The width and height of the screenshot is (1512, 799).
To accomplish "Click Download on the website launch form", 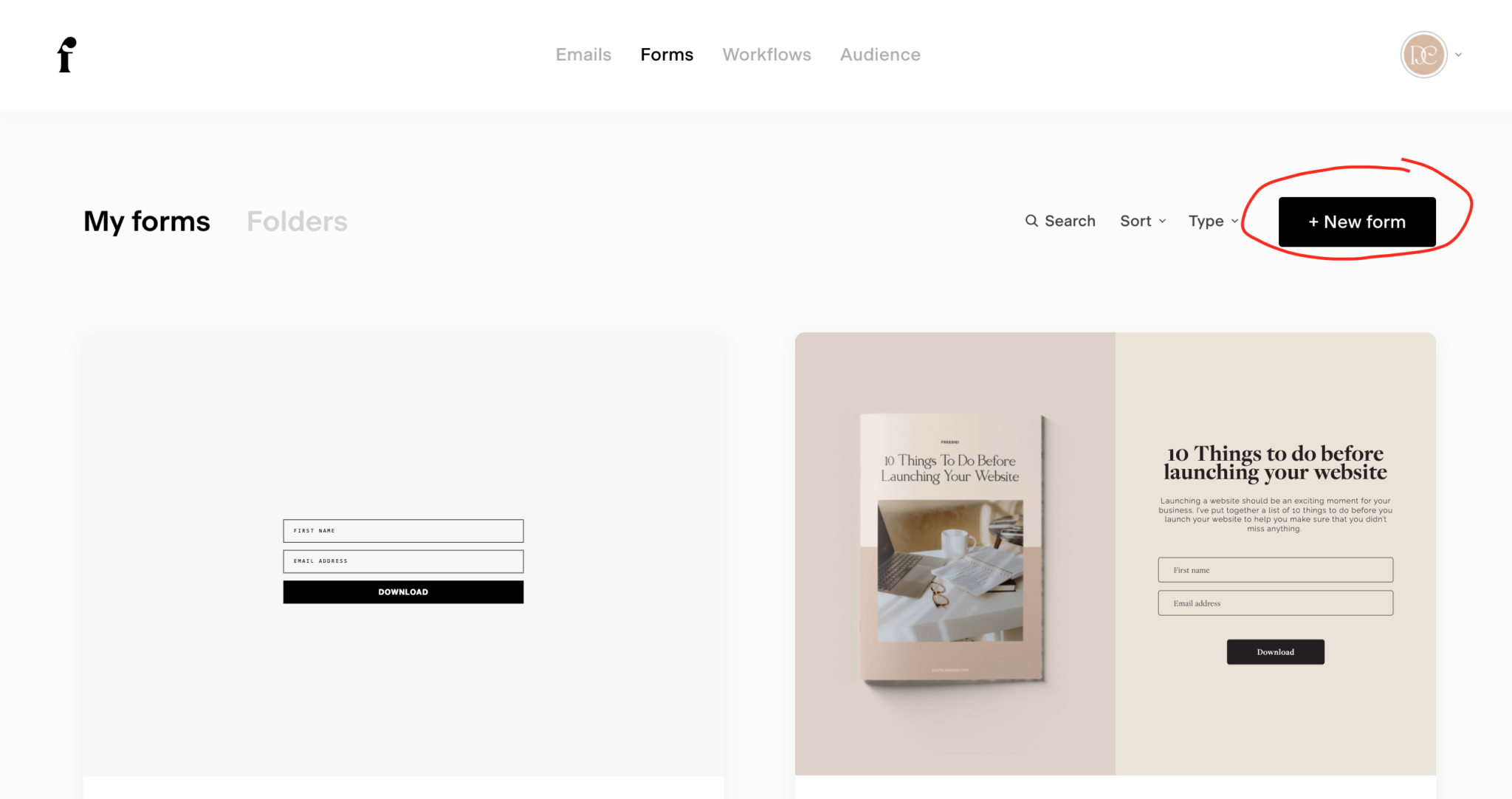I will [x=1274, y=651].
